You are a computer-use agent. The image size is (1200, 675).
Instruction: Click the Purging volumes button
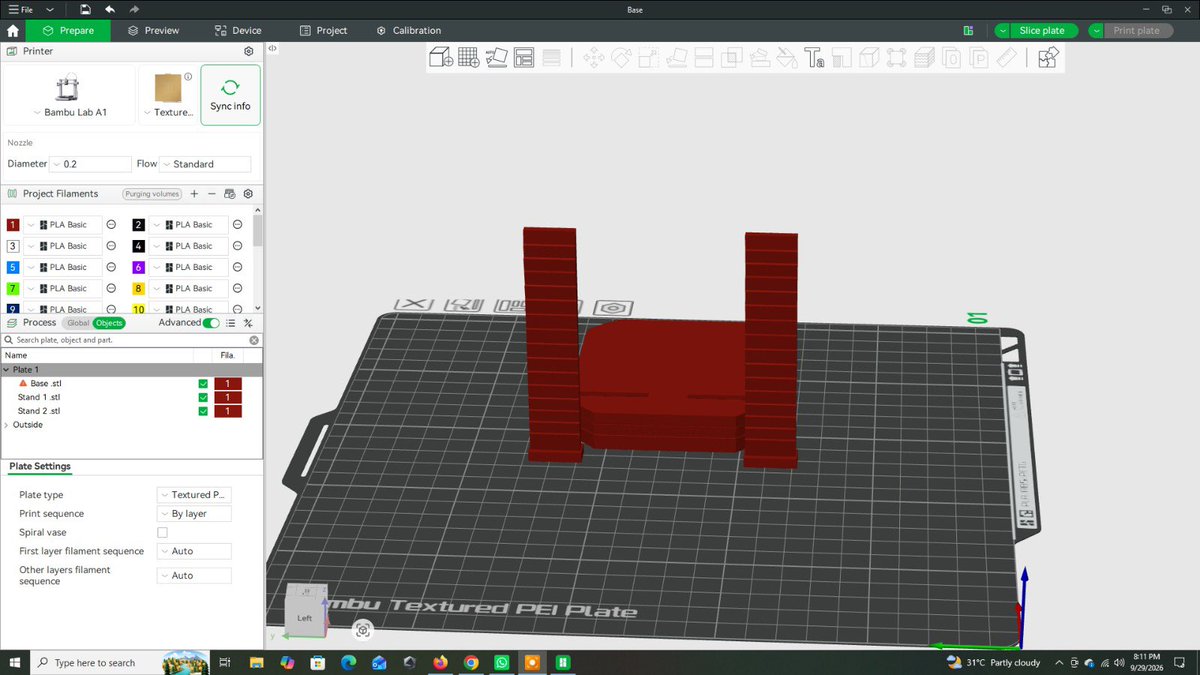click(152, 193)
